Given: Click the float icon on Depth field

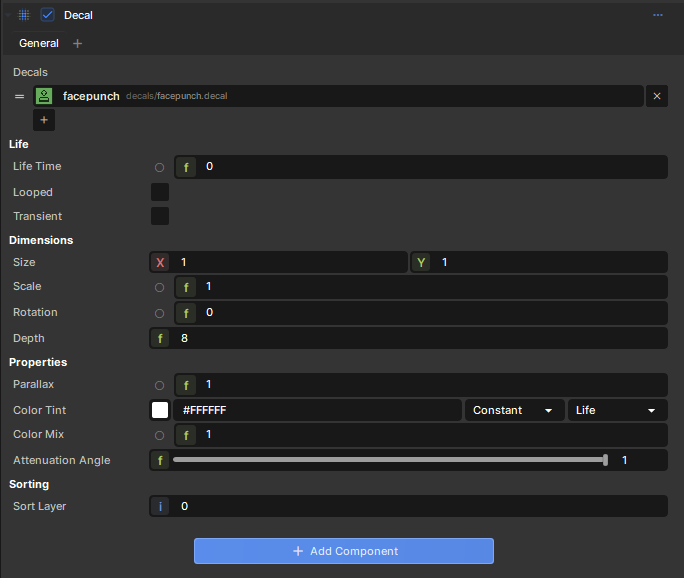Looking at the screenshot, I should coord(160,338).
